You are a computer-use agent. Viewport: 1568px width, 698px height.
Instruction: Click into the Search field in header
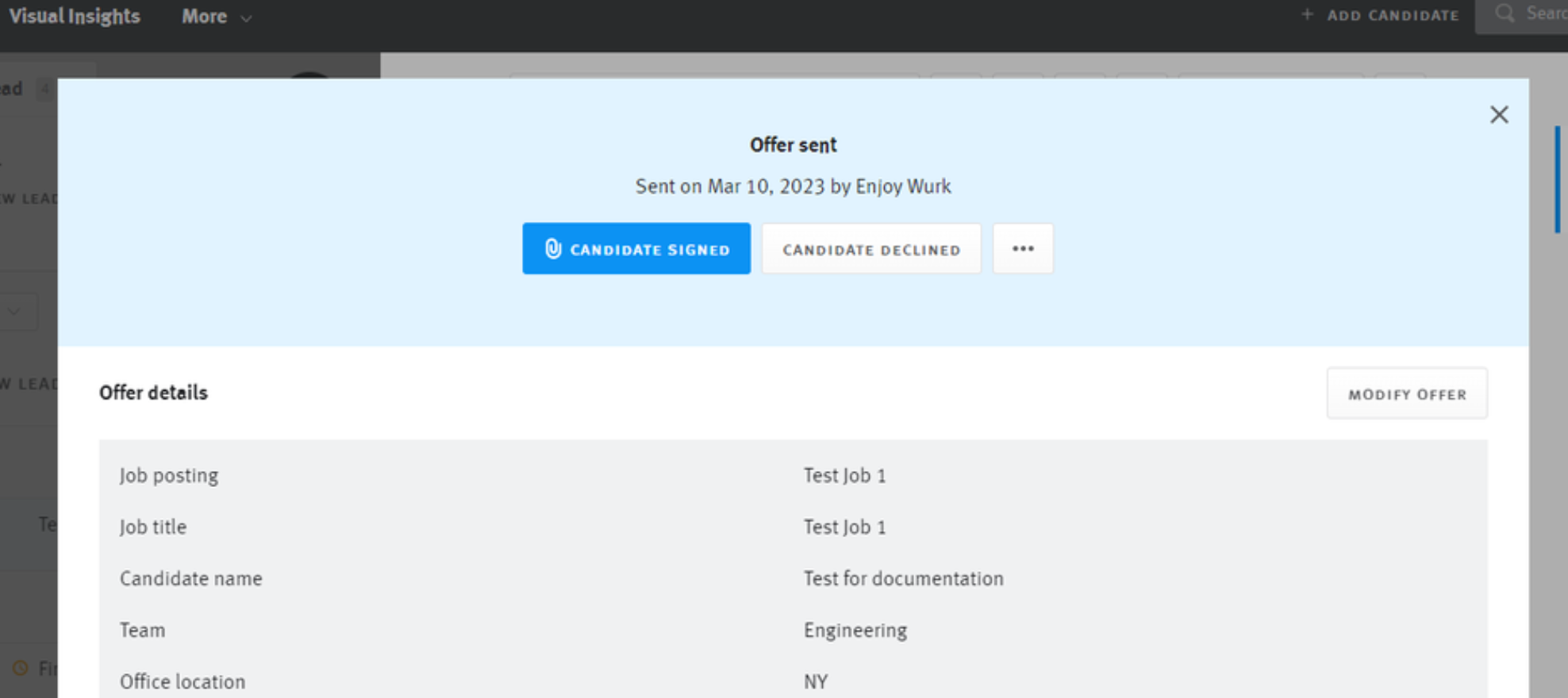click(x=1544, y=13)
